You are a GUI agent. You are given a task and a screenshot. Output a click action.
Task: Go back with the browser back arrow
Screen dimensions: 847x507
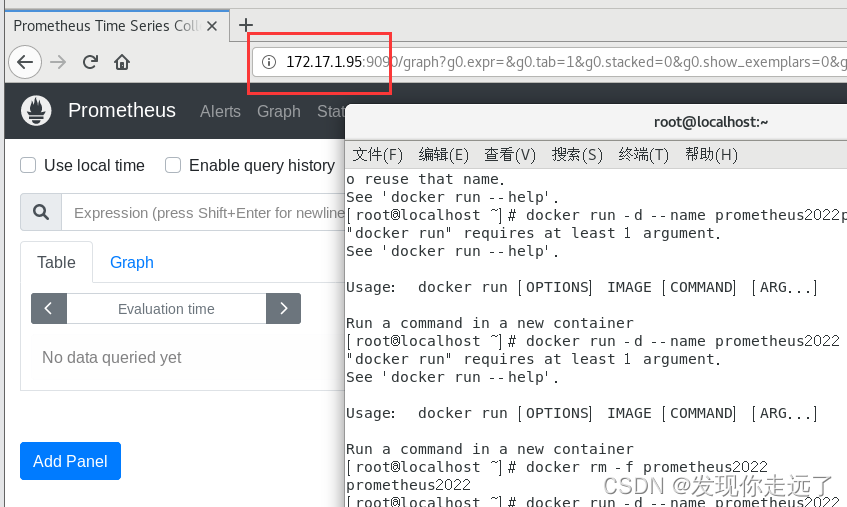coord(25,62)
